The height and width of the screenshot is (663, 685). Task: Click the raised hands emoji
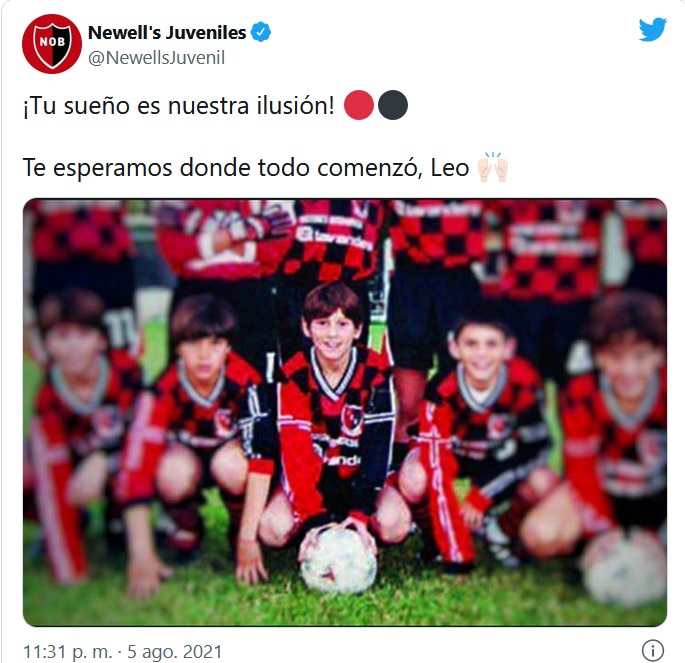[493, 167]
